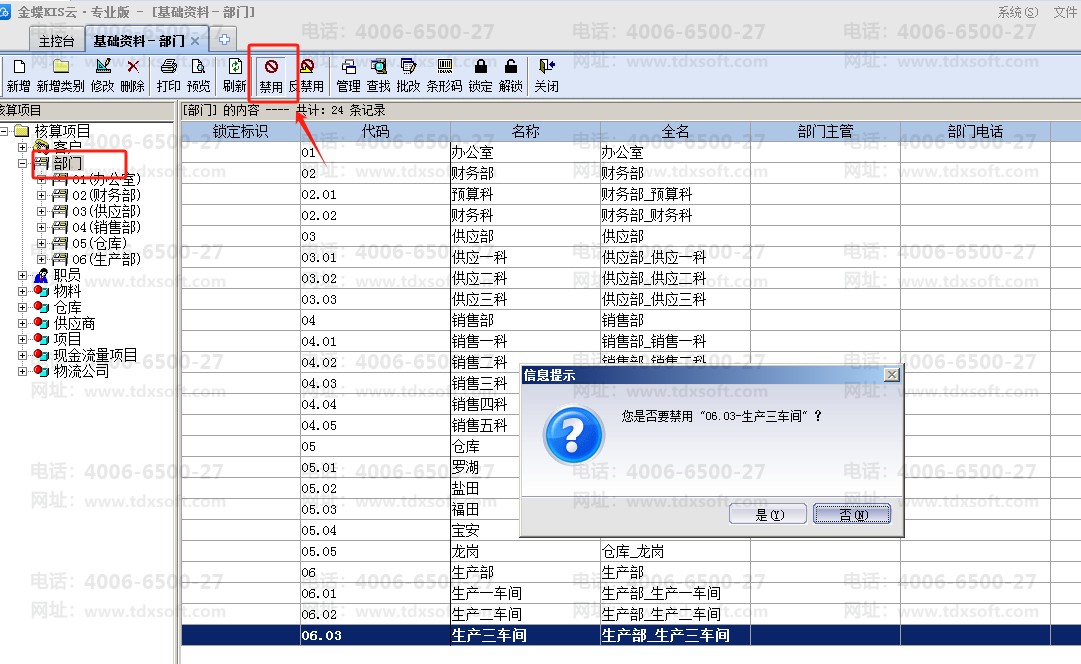Click the 禁用 (Disable) toolbar icon
This screenshot has height=664, width=1081.
point(271,67)
